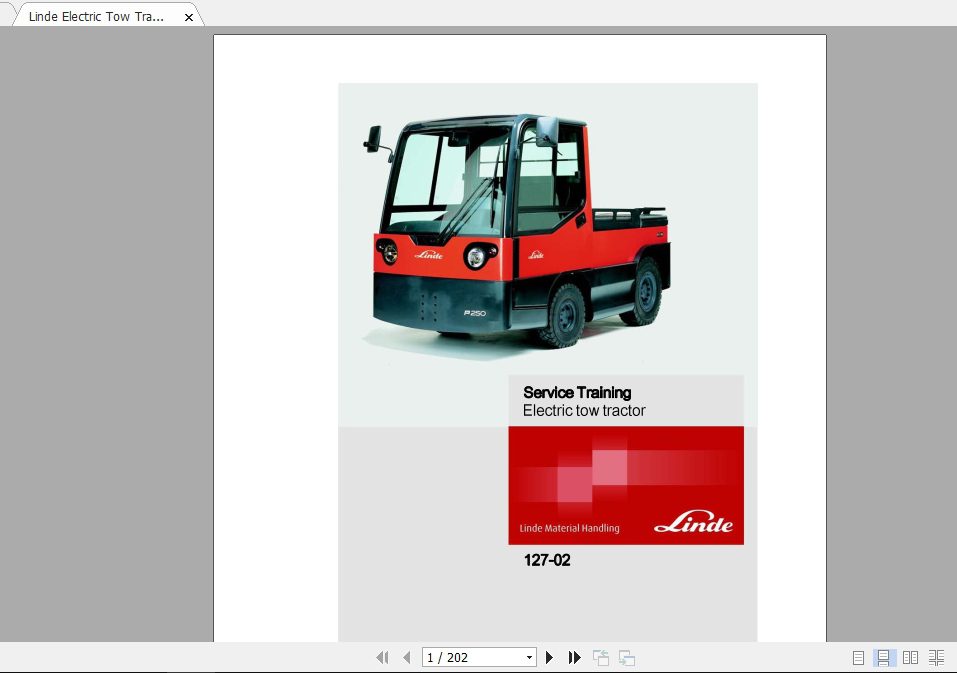Image resolution: width=957 pixels, height=673 pixels.
Task: Click the page number field showing 1 / 202
Action: coord(472,657)
